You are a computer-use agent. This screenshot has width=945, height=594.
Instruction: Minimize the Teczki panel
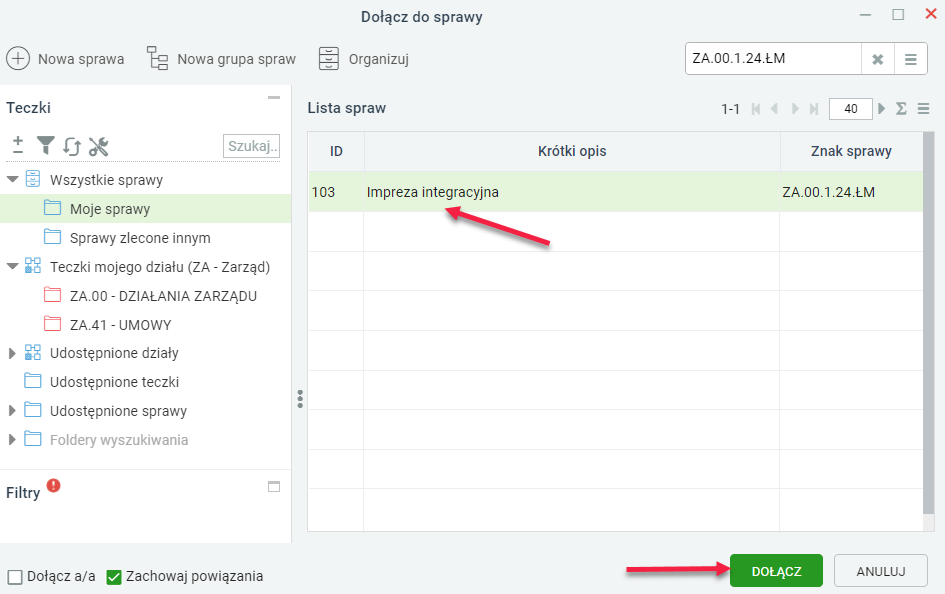point(274,98)
